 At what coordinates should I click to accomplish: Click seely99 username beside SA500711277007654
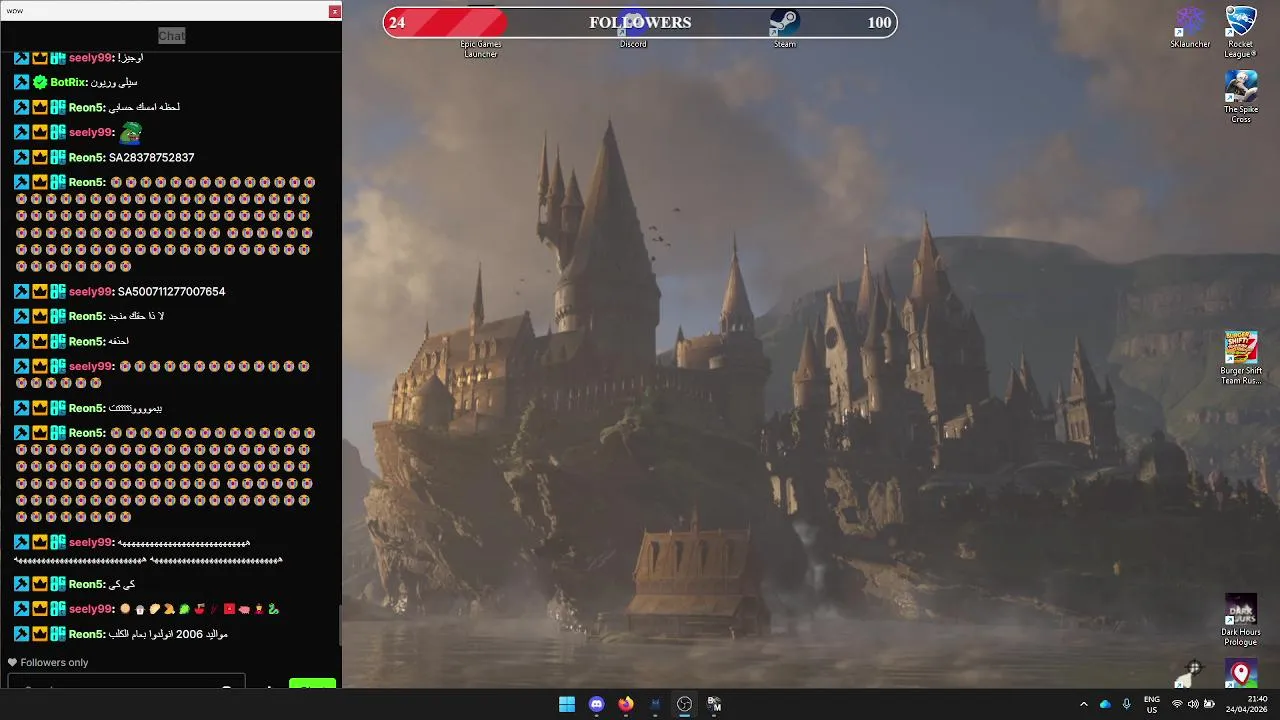point(90,291)
